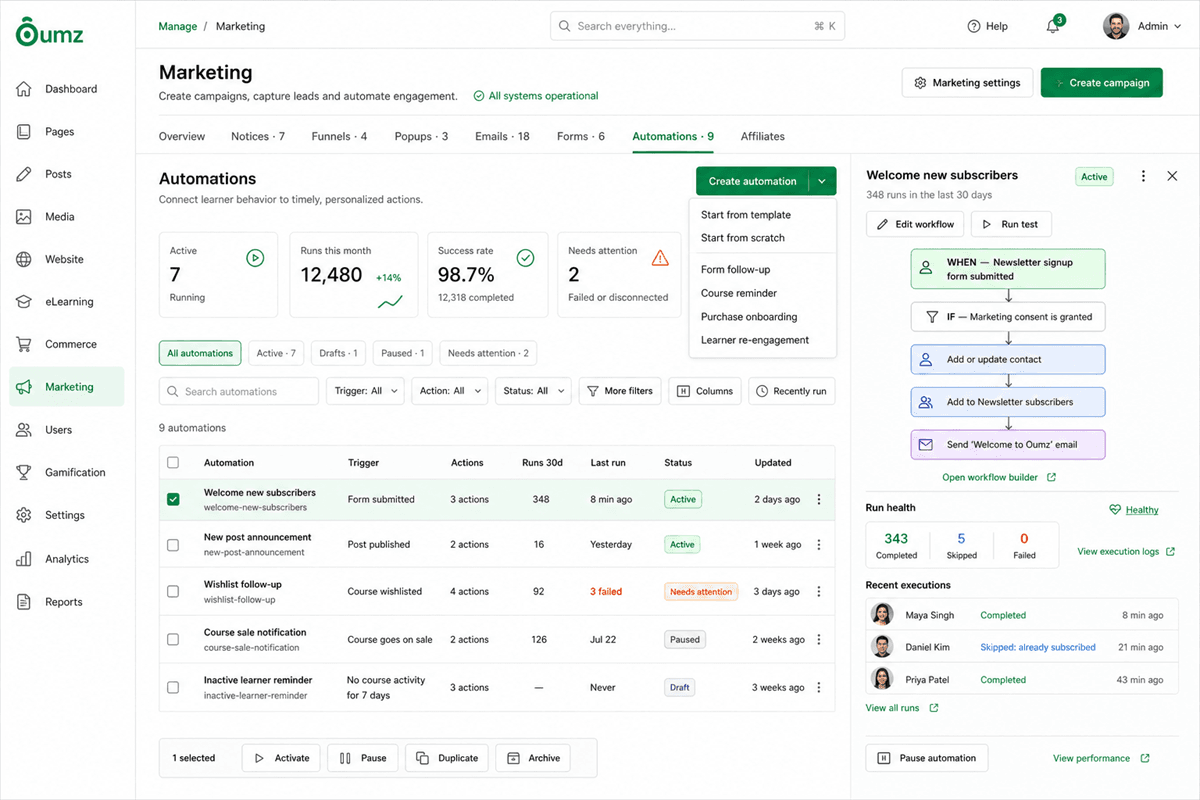Open Marketing settings
Viewport: 1200px width, 800px height.
pyautogui.click(x=966, y=83)
